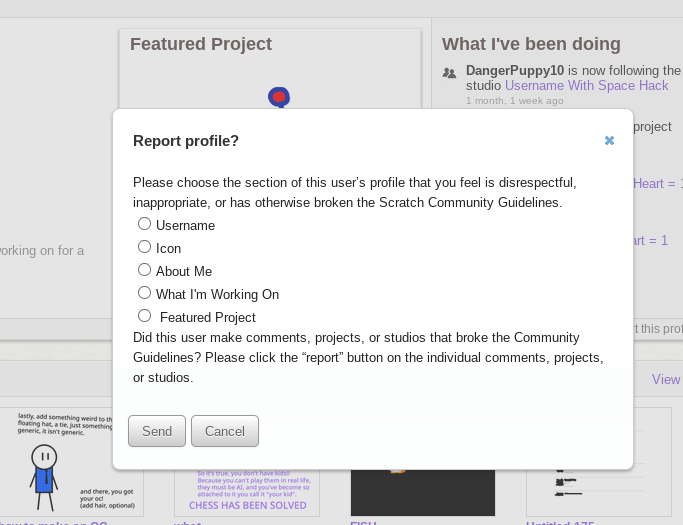683x525 pixels.
Task: Click the What I've been doing heading
Action: pyautogui.click(x=531, y=44)
